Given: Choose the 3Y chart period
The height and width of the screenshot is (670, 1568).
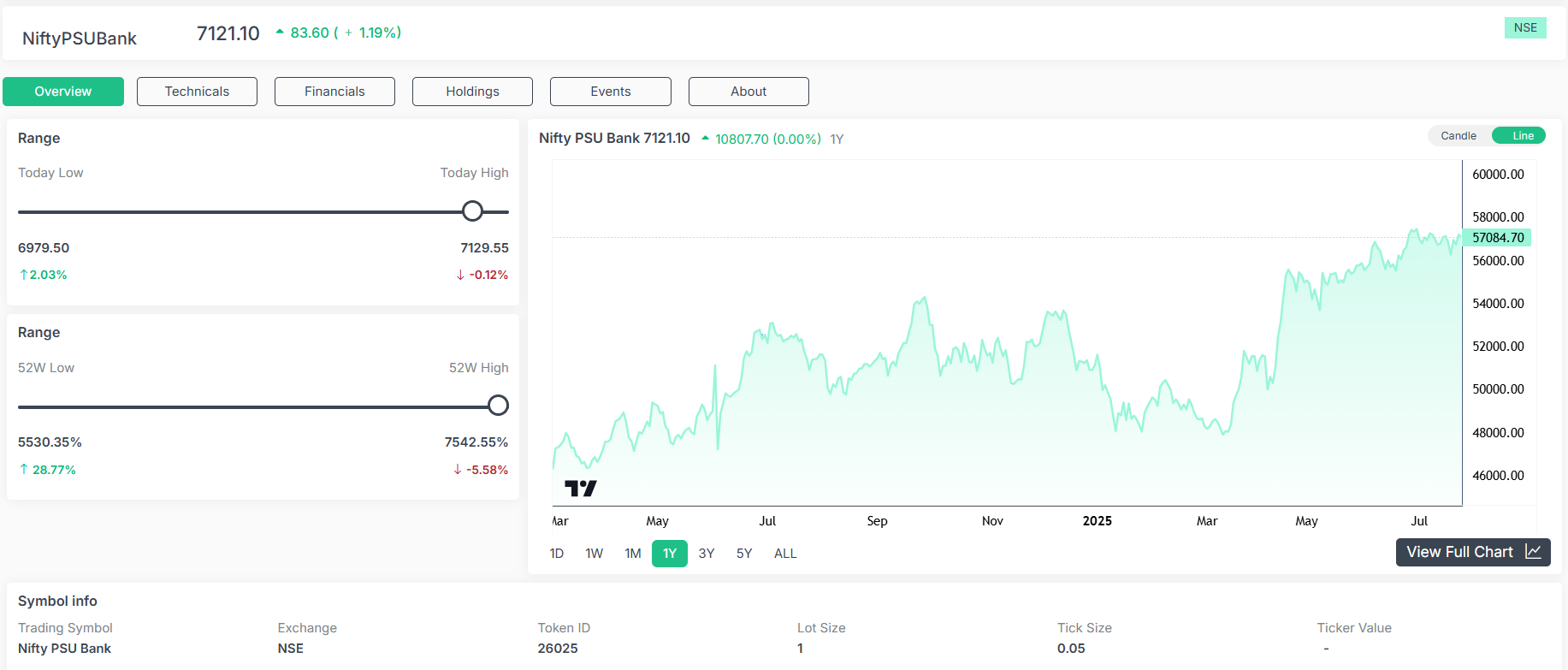Looking at the screenshot, I should click(706, 554).
